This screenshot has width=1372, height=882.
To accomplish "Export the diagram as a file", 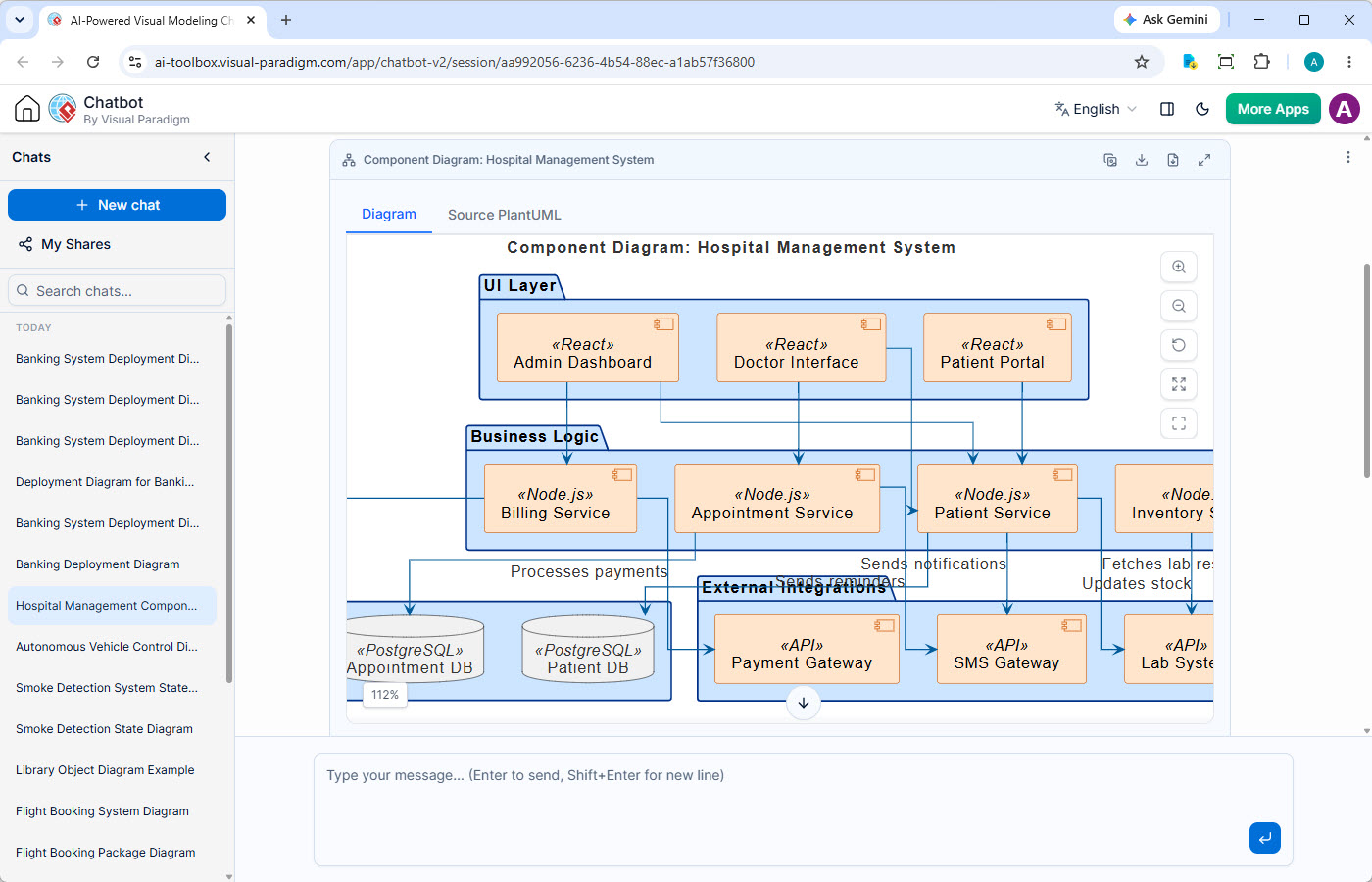I will 1173,160.
